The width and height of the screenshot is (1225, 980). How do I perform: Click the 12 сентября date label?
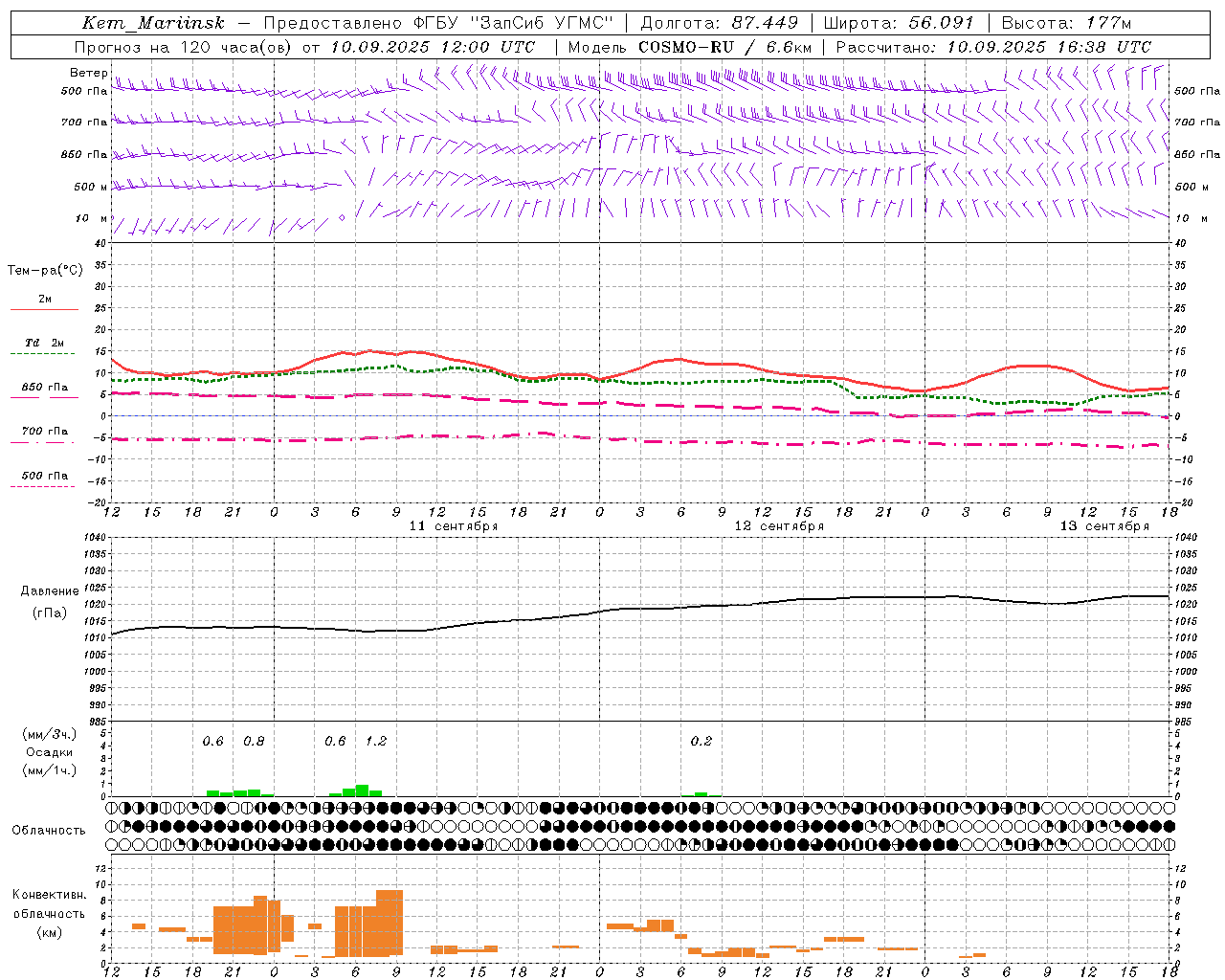point(779,526)
